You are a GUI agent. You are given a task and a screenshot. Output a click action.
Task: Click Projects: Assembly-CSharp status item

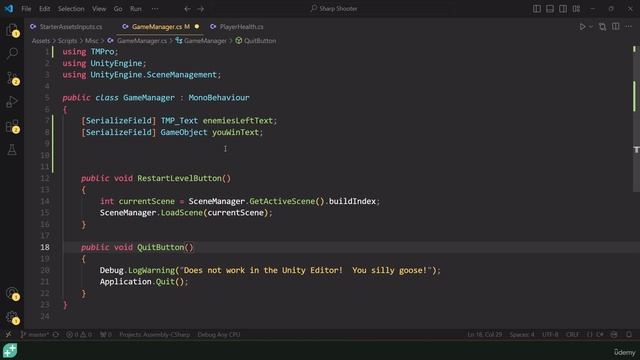point(155,335)
